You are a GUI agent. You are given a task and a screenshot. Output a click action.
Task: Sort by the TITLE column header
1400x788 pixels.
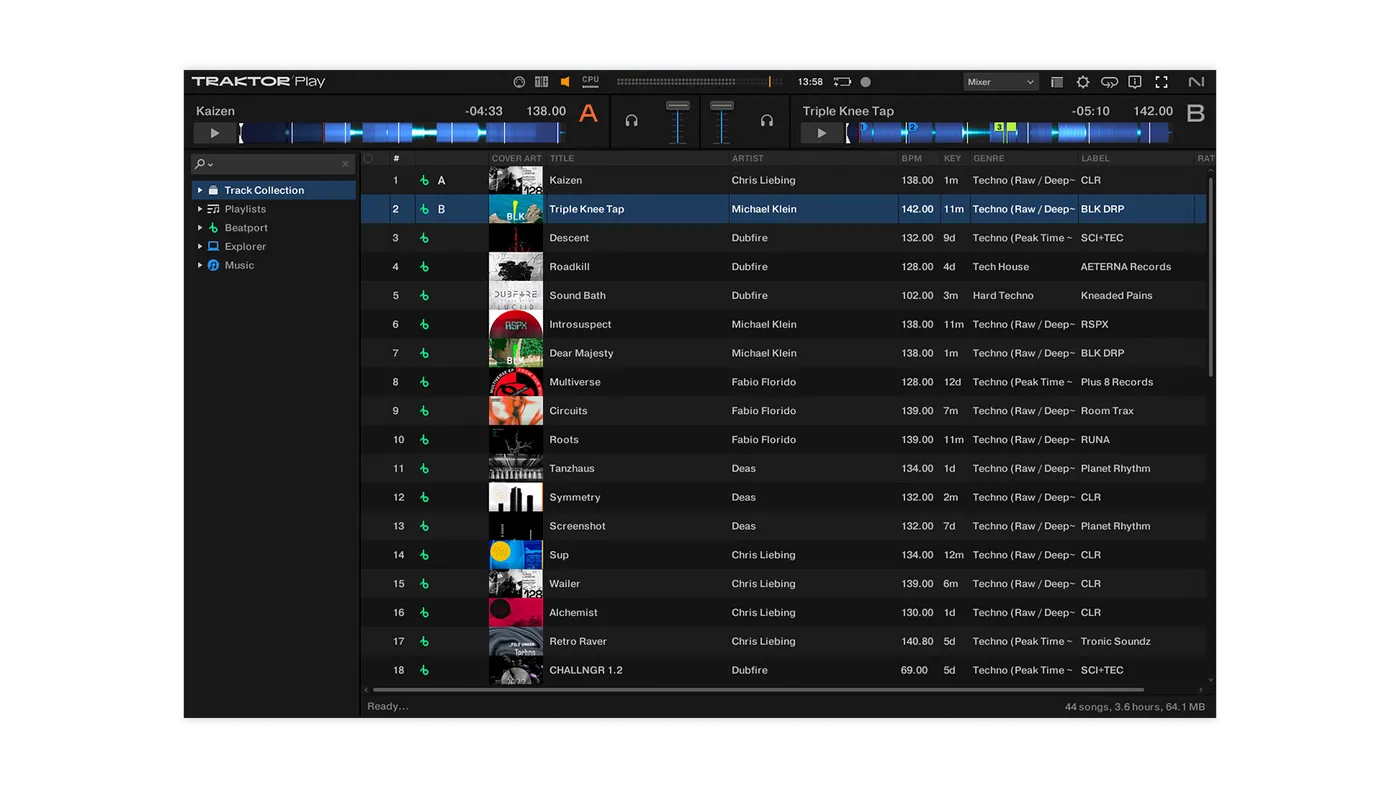(562, 158)
